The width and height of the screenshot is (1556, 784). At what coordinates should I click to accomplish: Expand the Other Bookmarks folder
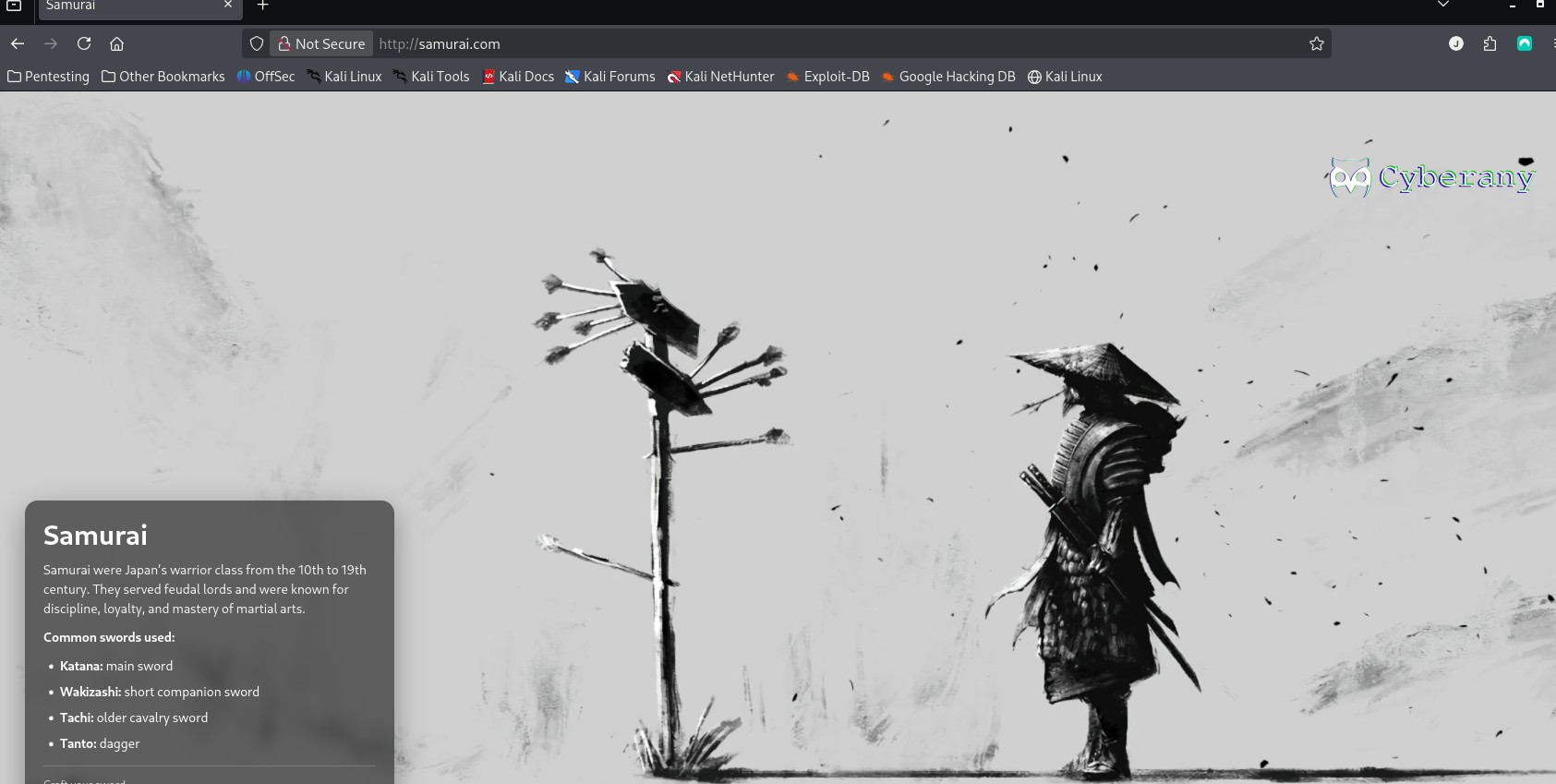[x=163, y=77]
